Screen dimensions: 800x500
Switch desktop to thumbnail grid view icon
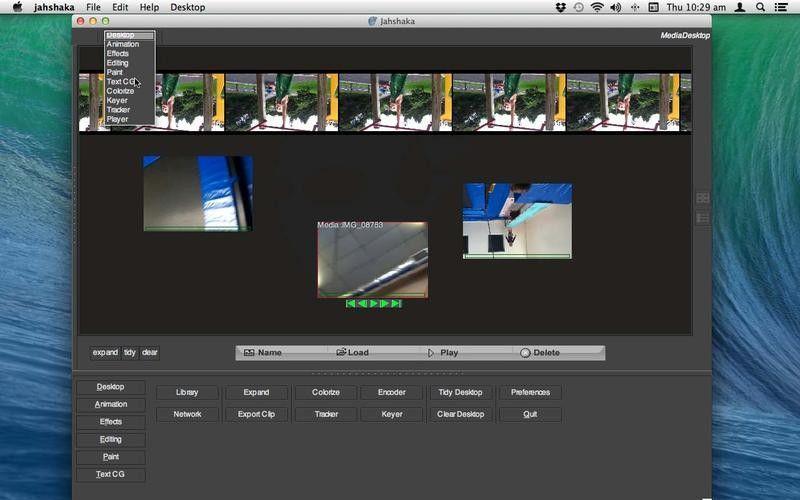tap(703, 198)
